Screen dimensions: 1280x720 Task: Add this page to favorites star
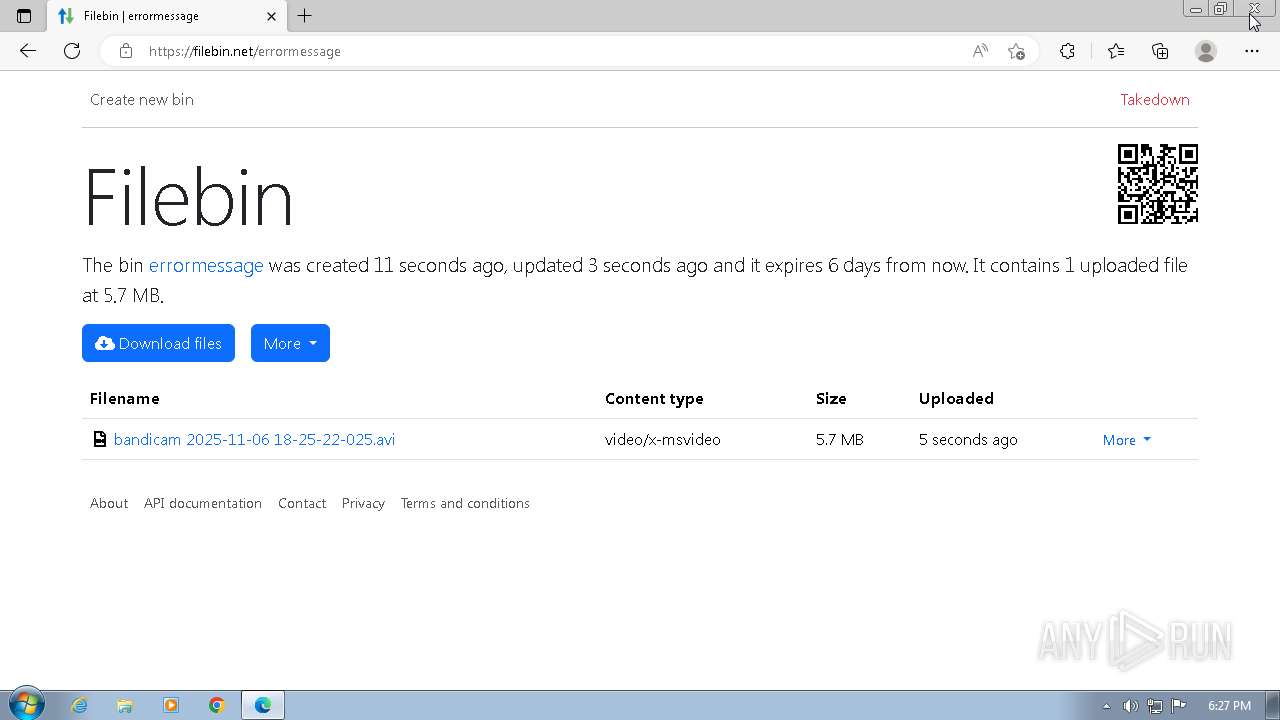coord(1016,51)
